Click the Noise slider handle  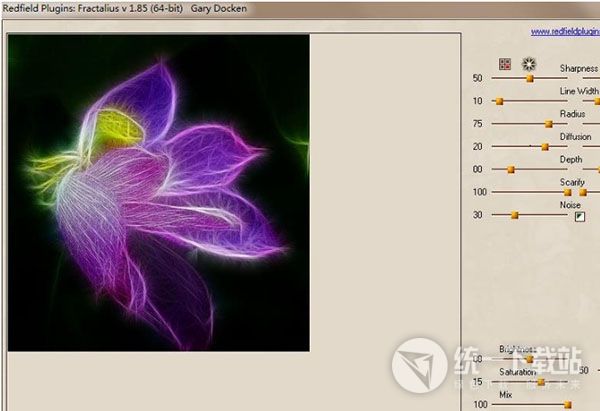pos(515,215)
